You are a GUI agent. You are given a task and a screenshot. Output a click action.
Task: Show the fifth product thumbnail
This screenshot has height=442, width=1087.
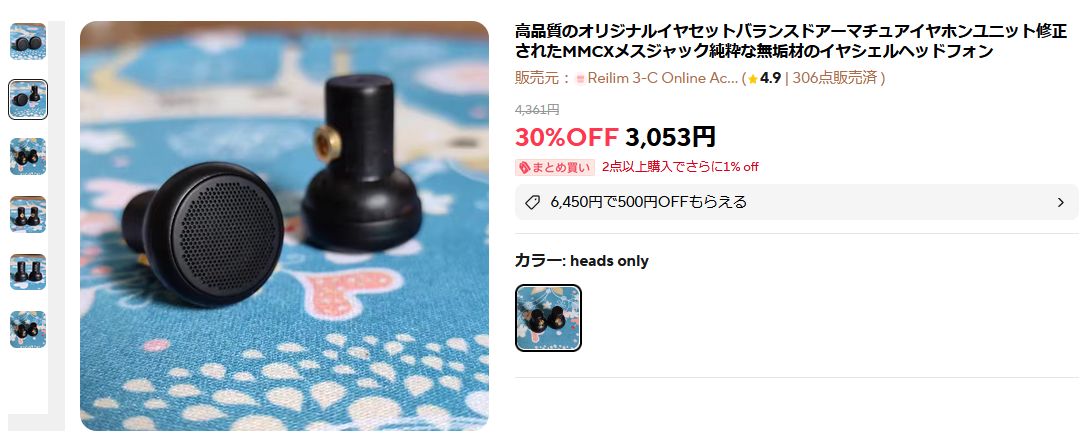click(28, 272)
